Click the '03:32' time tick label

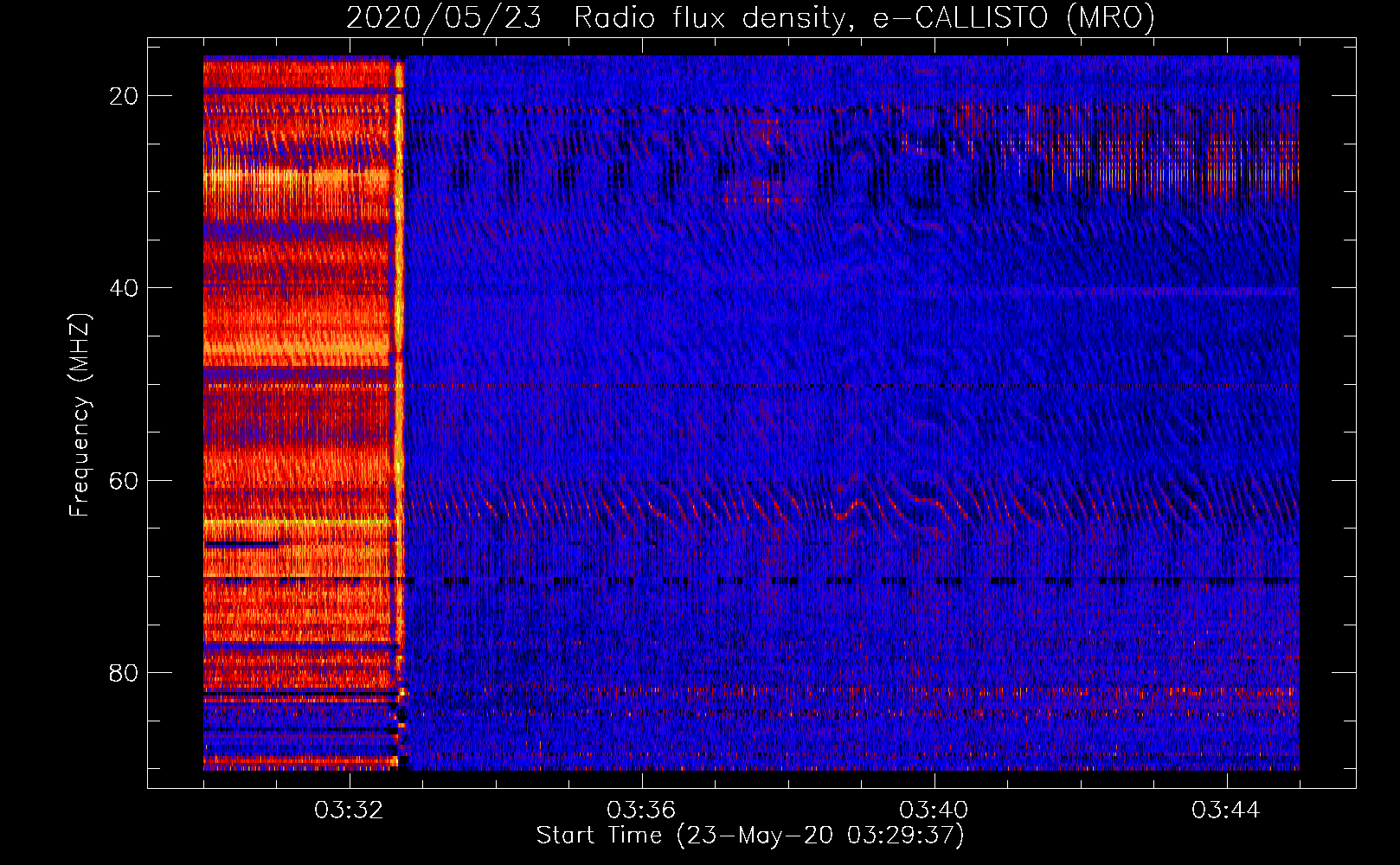pyautogui.click(x=349, y=811)
